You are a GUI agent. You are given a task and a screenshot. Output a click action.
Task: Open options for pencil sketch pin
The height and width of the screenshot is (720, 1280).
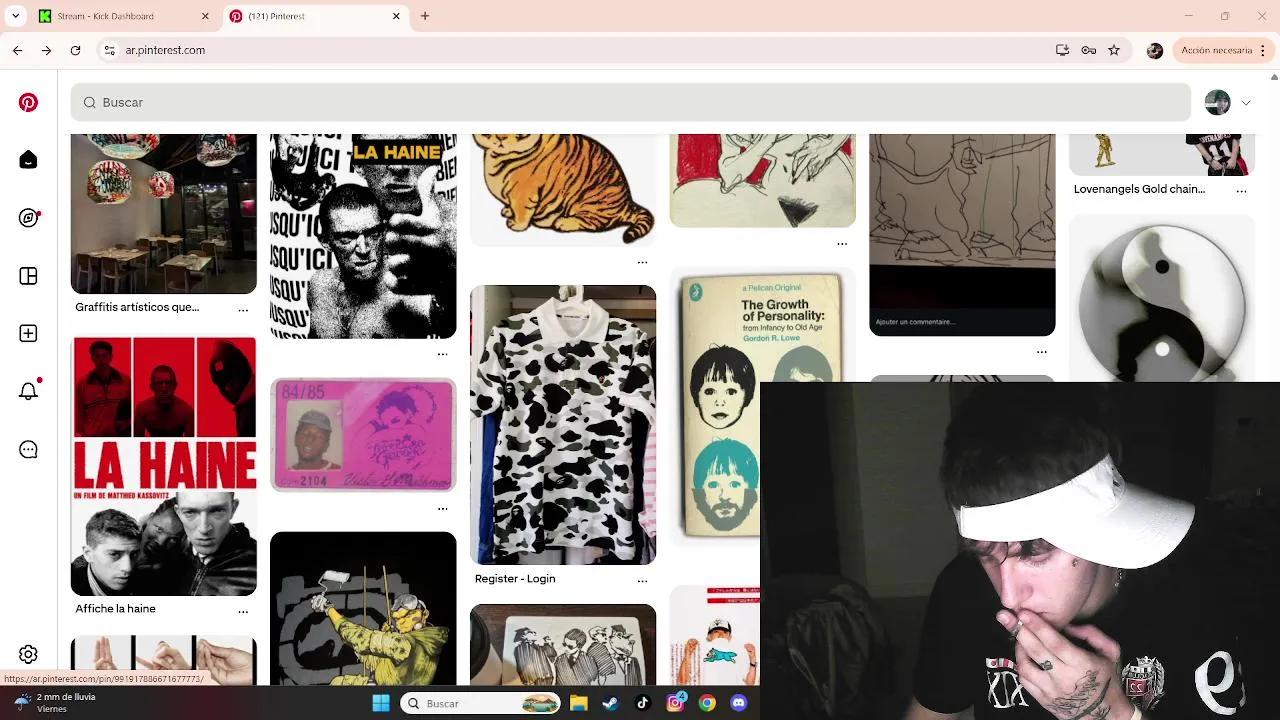point(1041,352)
